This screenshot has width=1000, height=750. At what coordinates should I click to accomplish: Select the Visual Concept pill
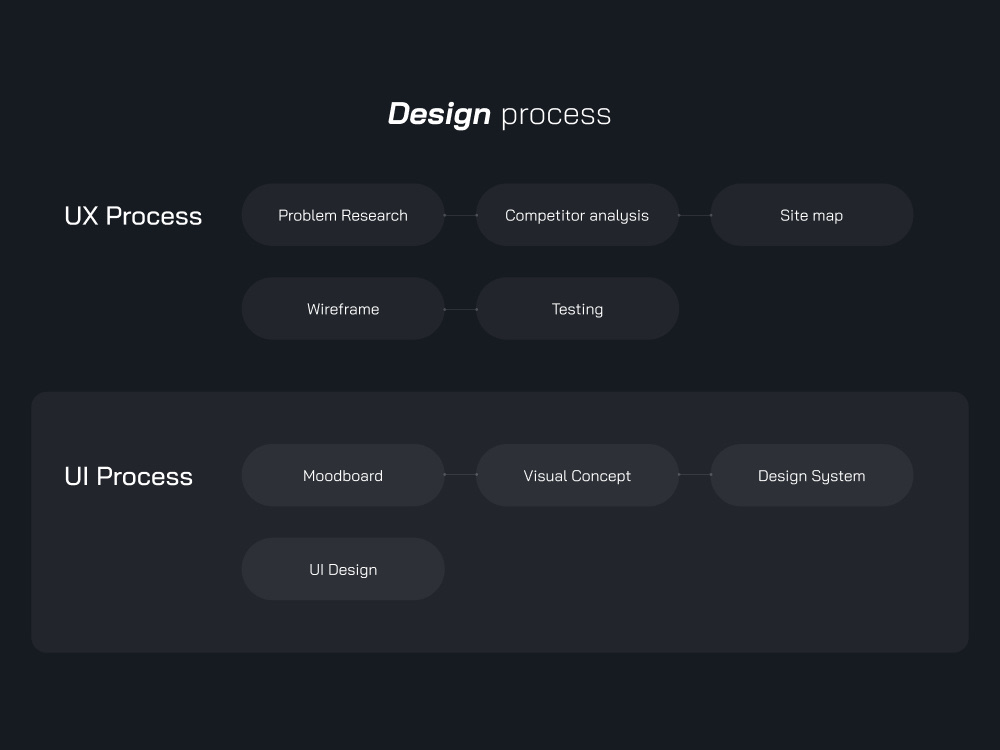(x=577, y=475)
